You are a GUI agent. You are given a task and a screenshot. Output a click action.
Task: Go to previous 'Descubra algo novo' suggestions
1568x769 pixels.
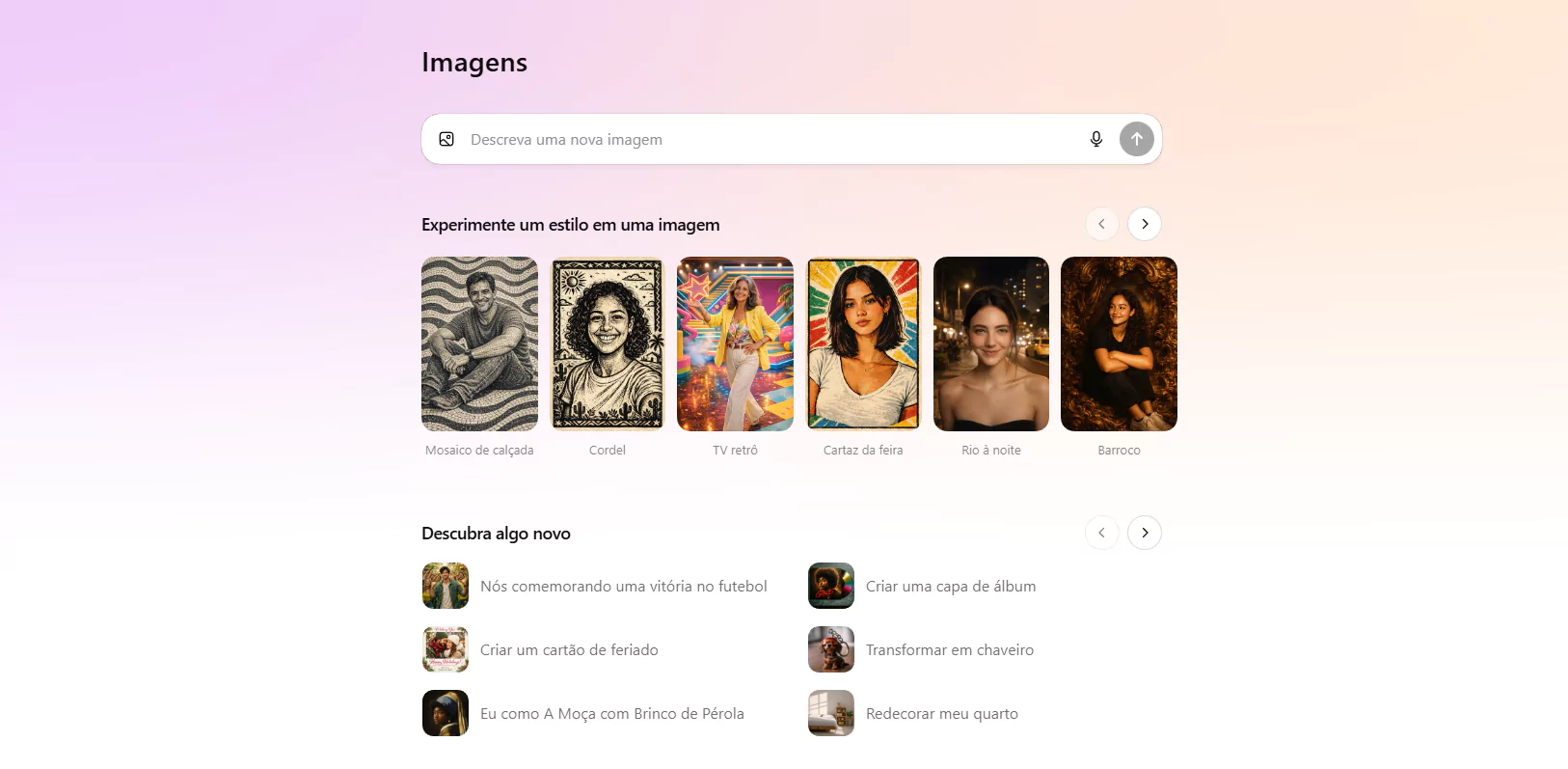1102,533
